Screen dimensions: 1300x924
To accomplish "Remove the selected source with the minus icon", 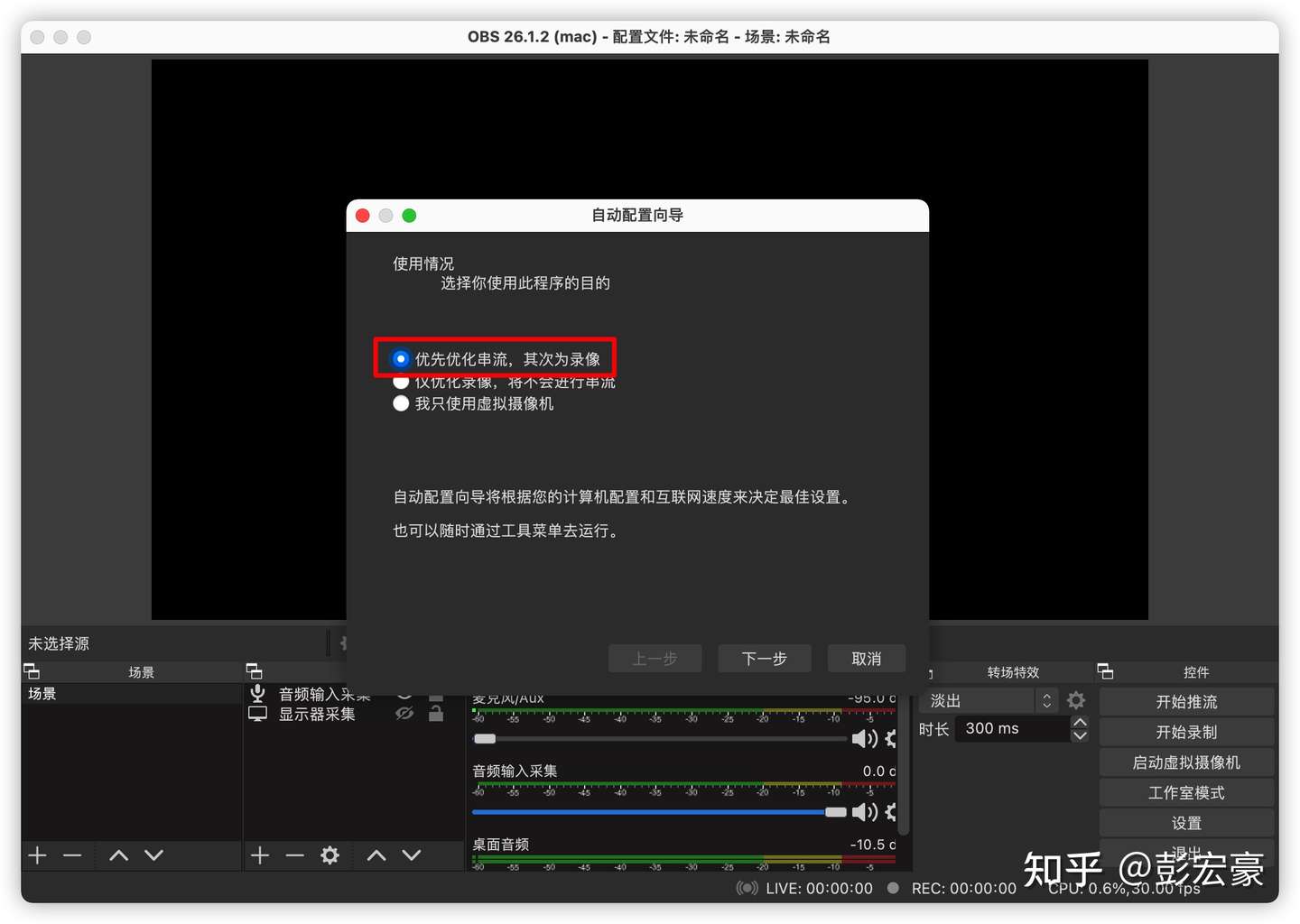I will (x=294, y=855).
